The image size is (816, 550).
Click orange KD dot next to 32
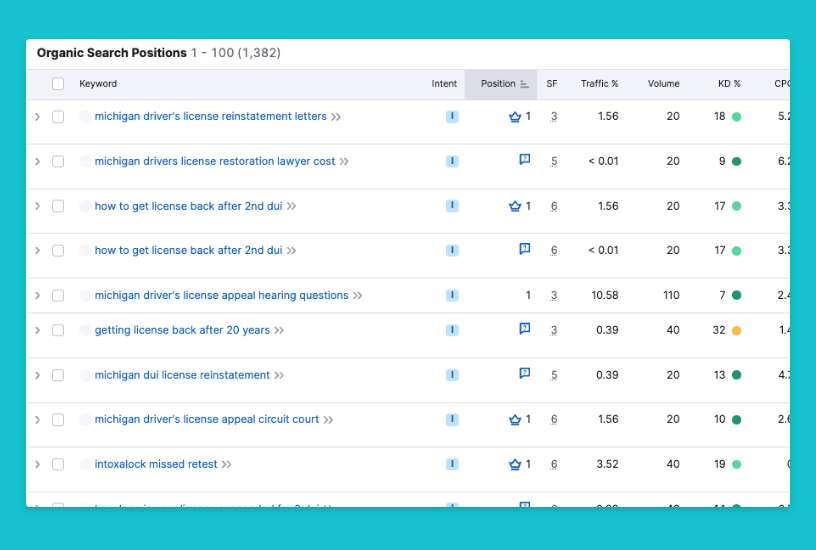point(736,330)
